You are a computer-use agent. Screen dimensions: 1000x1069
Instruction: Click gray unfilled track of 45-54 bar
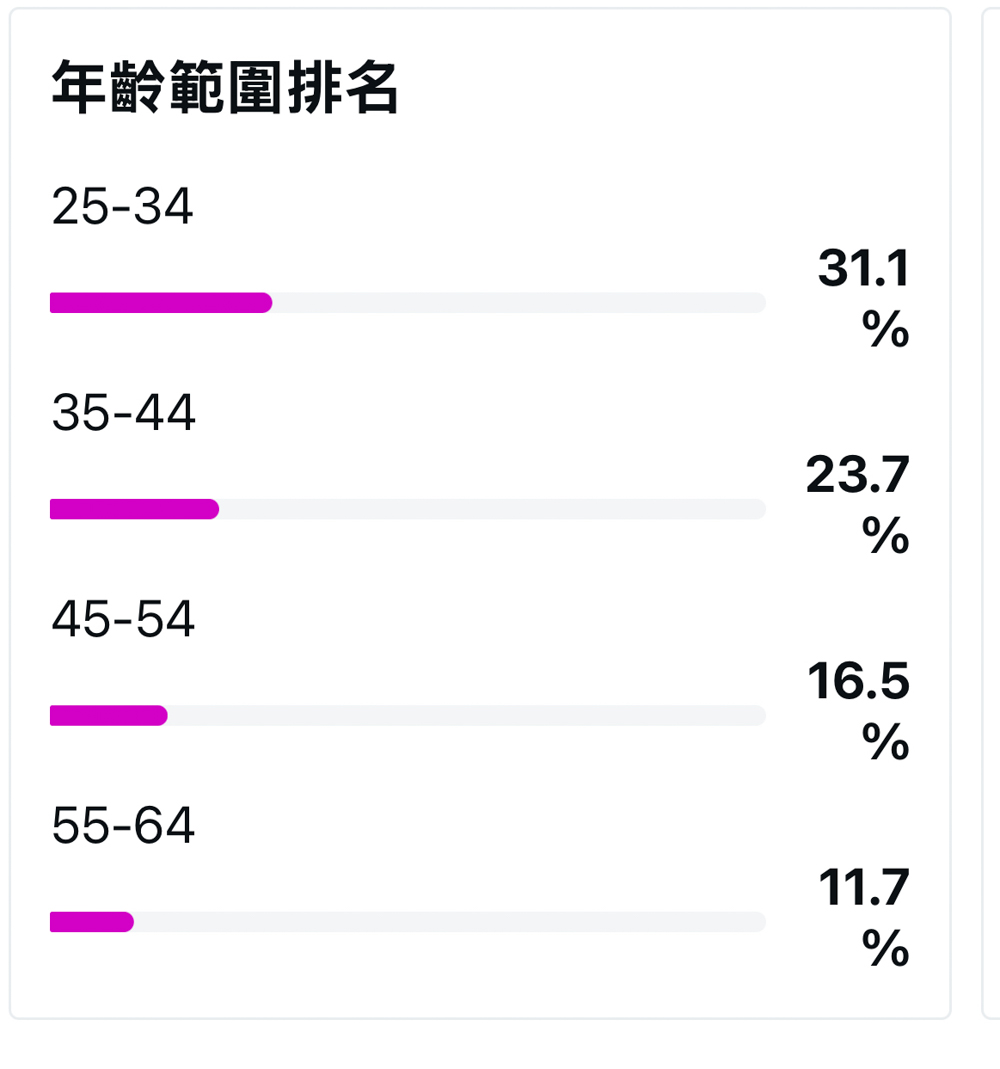click(x=467, y=715)
